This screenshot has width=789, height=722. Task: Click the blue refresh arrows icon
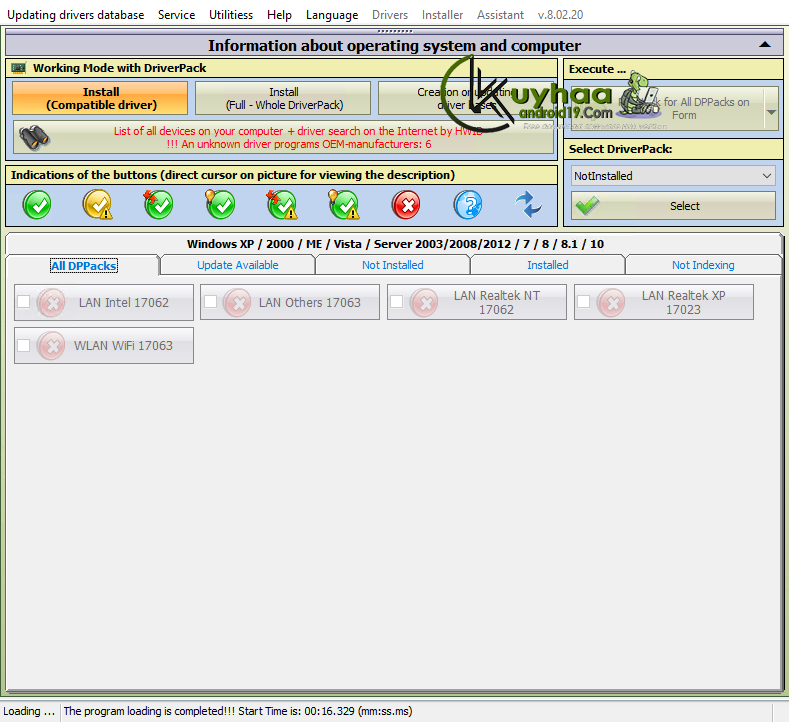pyautogui.click(x=528, y=205)
